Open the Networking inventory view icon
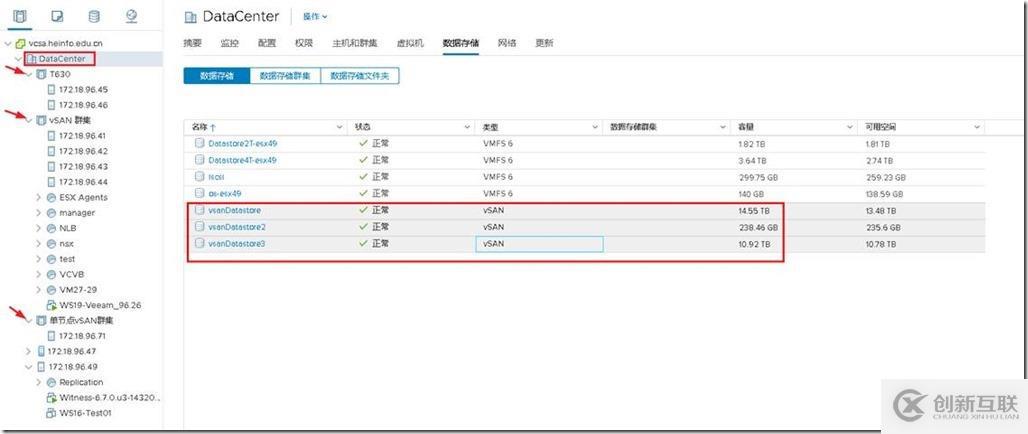 [x=131, y=16]
